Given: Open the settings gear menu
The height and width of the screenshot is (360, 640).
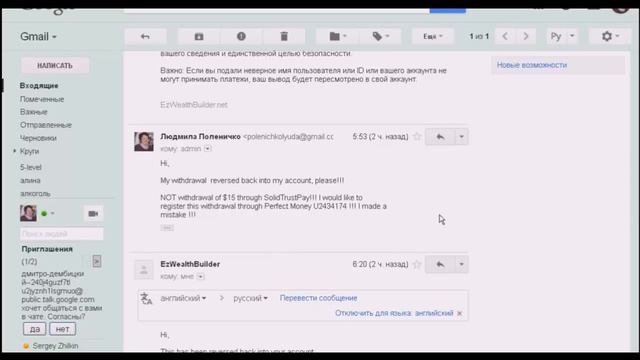Looking at the screenshot, I should 610,36.
